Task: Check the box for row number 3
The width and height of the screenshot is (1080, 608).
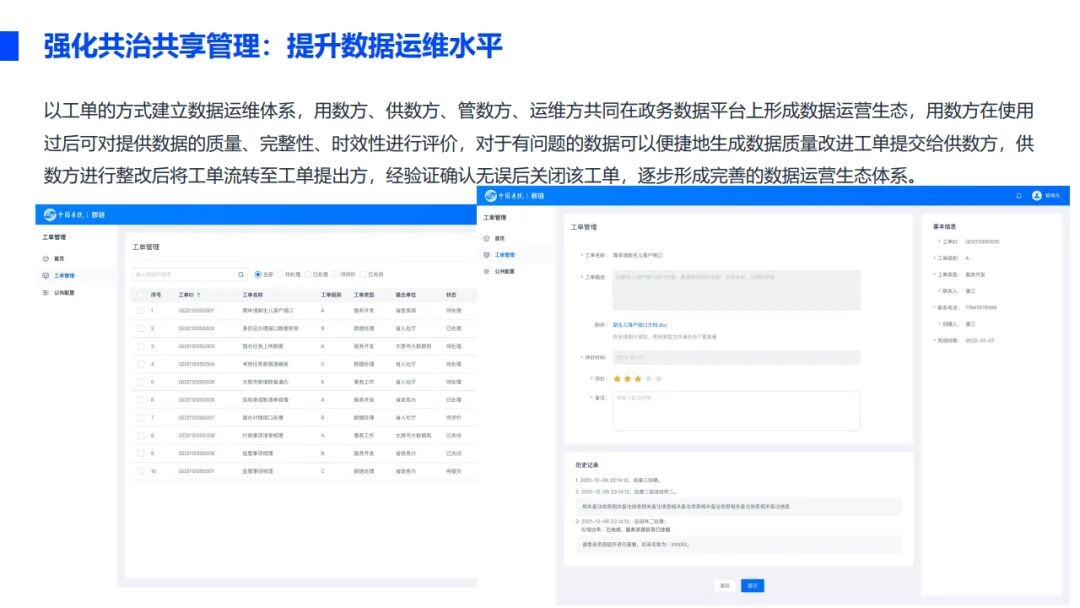Action: [x=141, y=346]
